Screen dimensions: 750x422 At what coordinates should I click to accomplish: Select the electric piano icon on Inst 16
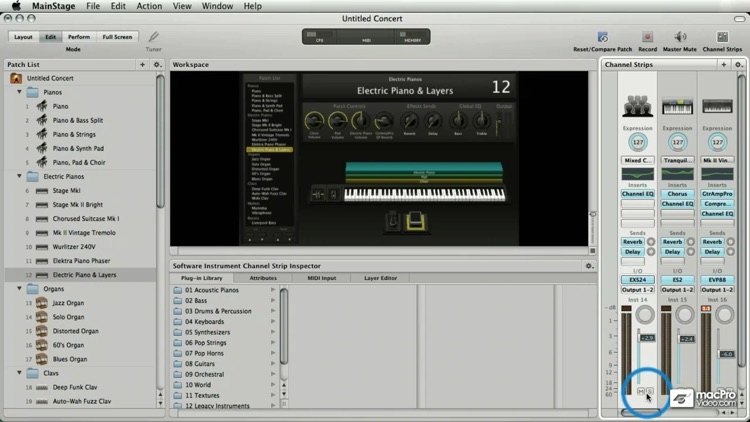tap(717, 106)
